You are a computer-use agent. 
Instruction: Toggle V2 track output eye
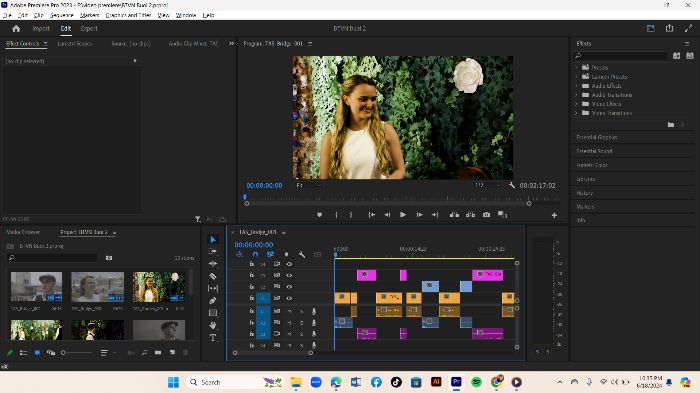pyautogui.click(x=289, y=286)
